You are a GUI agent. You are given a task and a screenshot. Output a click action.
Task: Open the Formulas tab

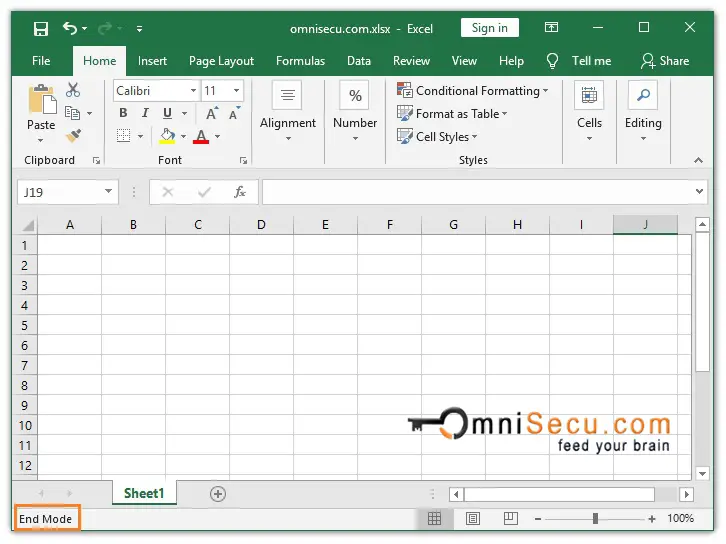[x=300, y=61]
